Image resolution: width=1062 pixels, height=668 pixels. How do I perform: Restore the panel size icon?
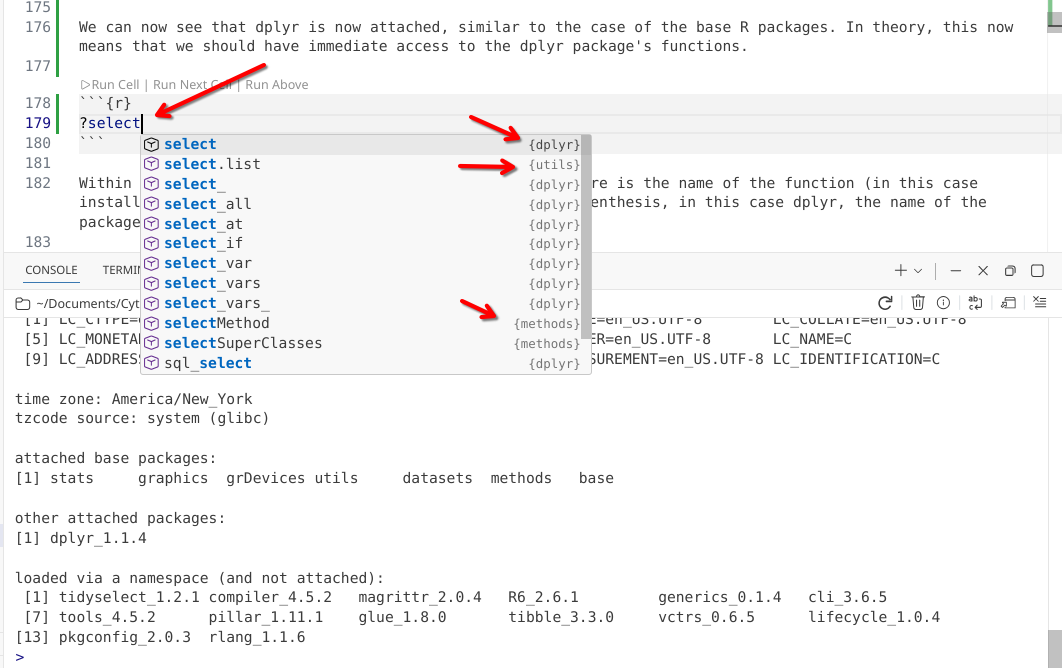[1010, 271]
